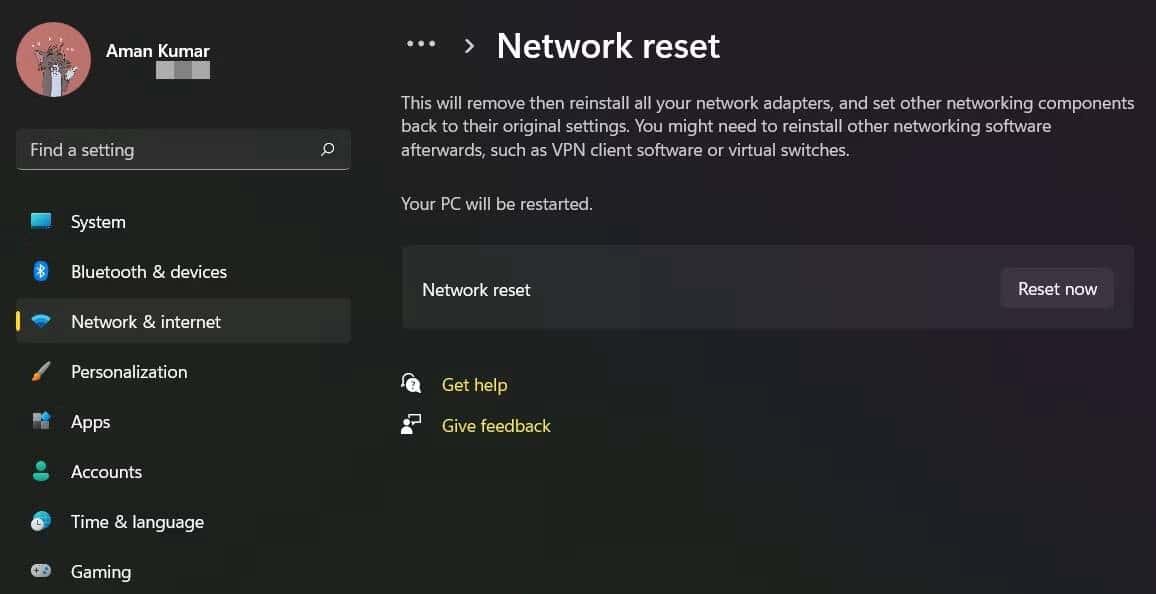Click the Personalization paintbrush icon
This screenshot has height=594, width=1156.
click(x=41, y=371)
